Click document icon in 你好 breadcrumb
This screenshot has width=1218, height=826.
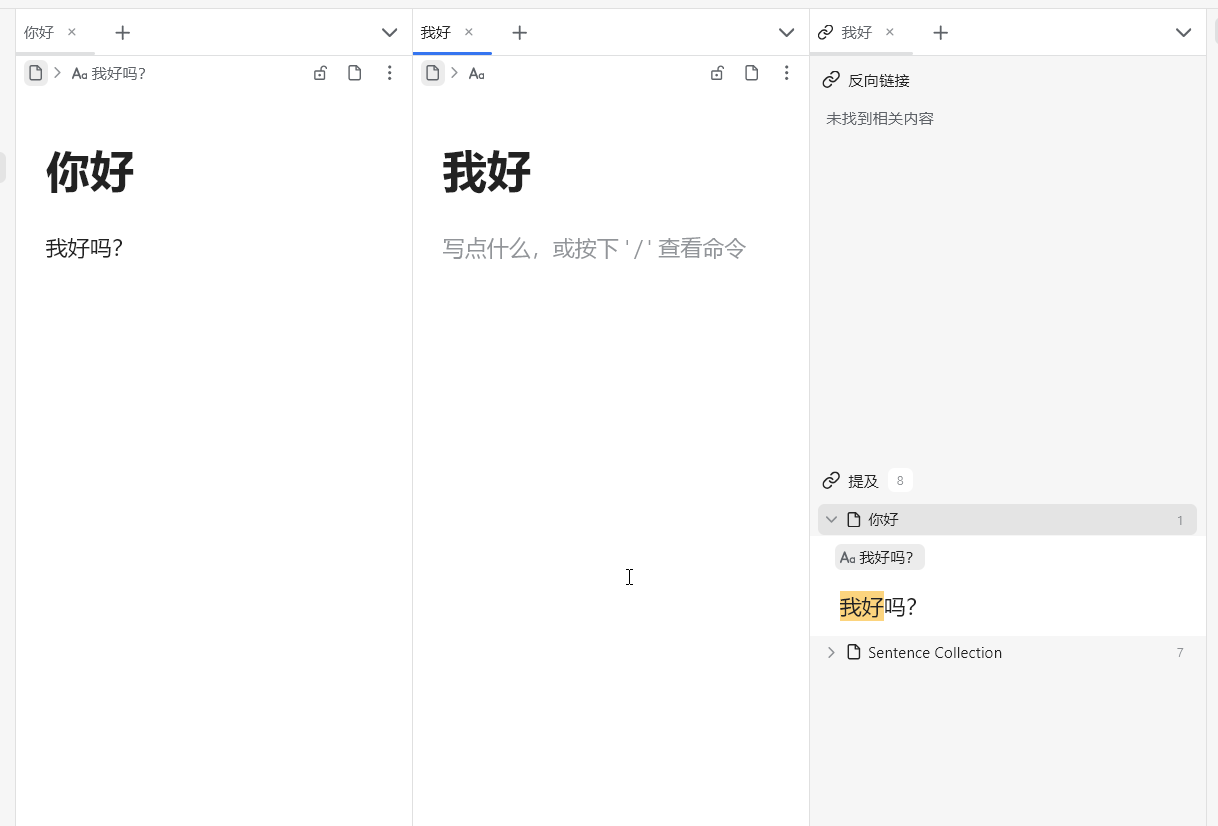click(36, 73)
